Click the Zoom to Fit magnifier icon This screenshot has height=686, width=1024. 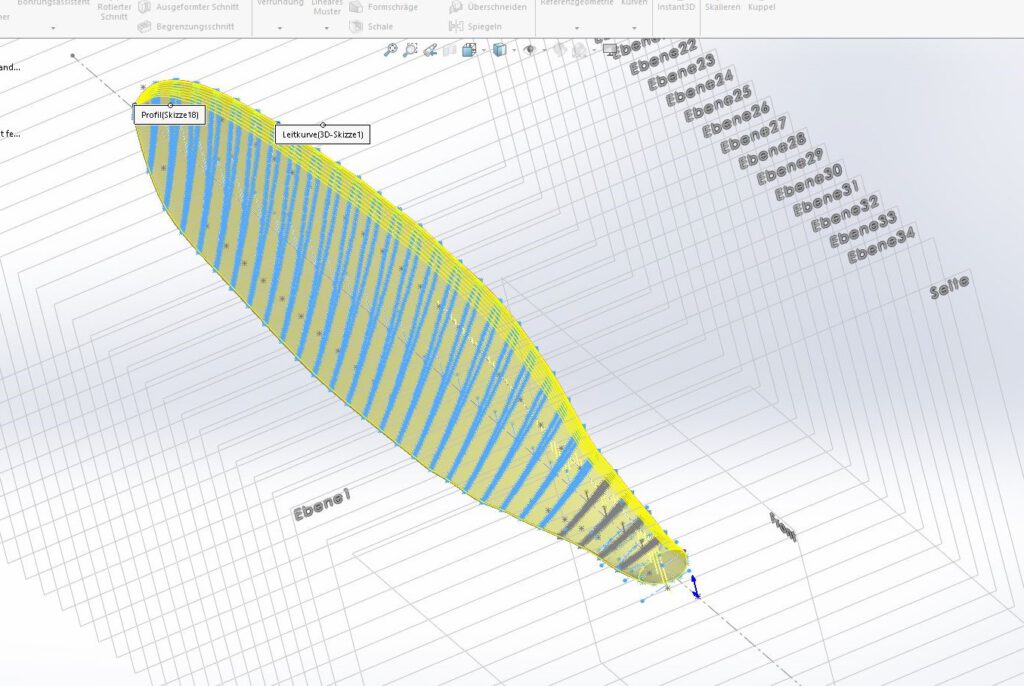(391, 50)
